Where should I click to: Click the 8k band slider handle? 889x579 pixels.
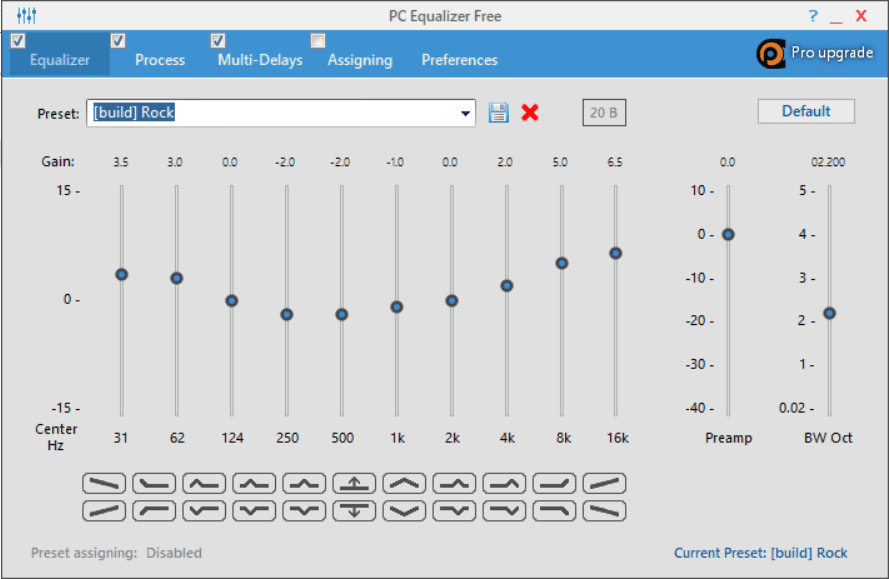[561, 263]
